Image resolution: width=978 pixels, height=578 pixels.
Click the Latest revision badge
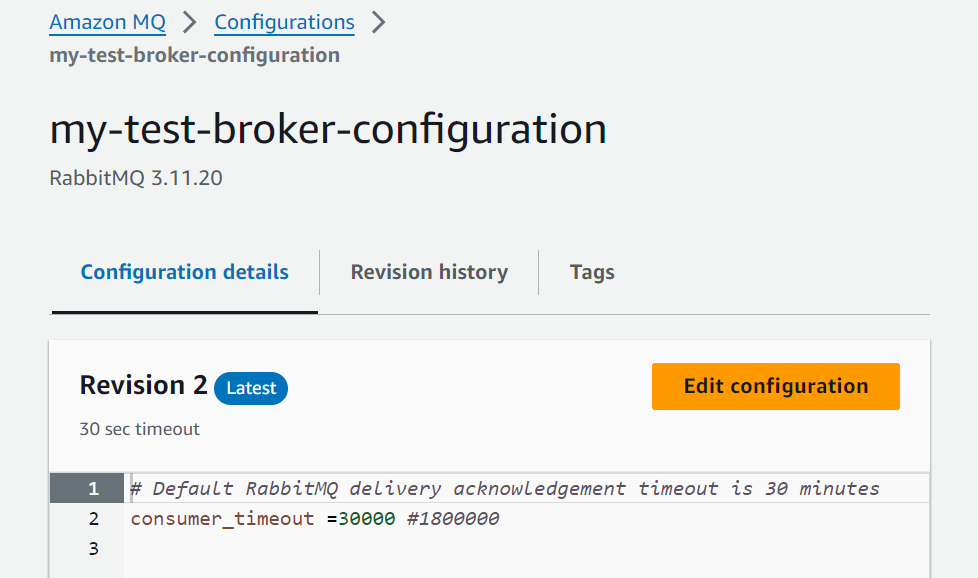pyautogui.click(x=251, y=388)
